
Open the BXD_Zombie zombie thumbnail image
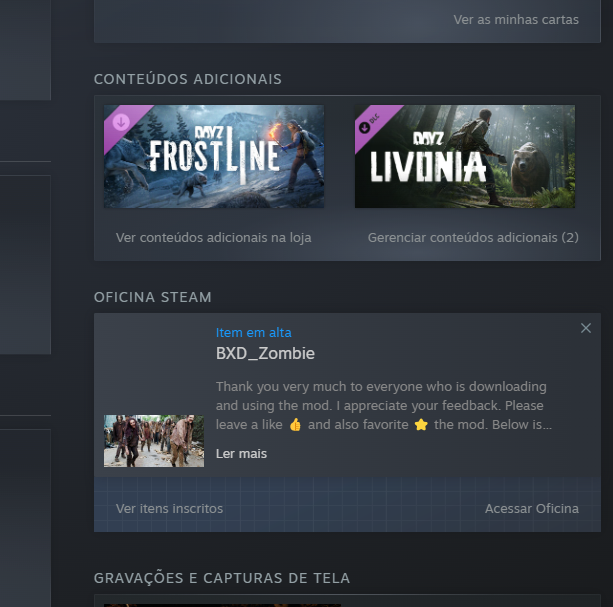coord(154,441)
